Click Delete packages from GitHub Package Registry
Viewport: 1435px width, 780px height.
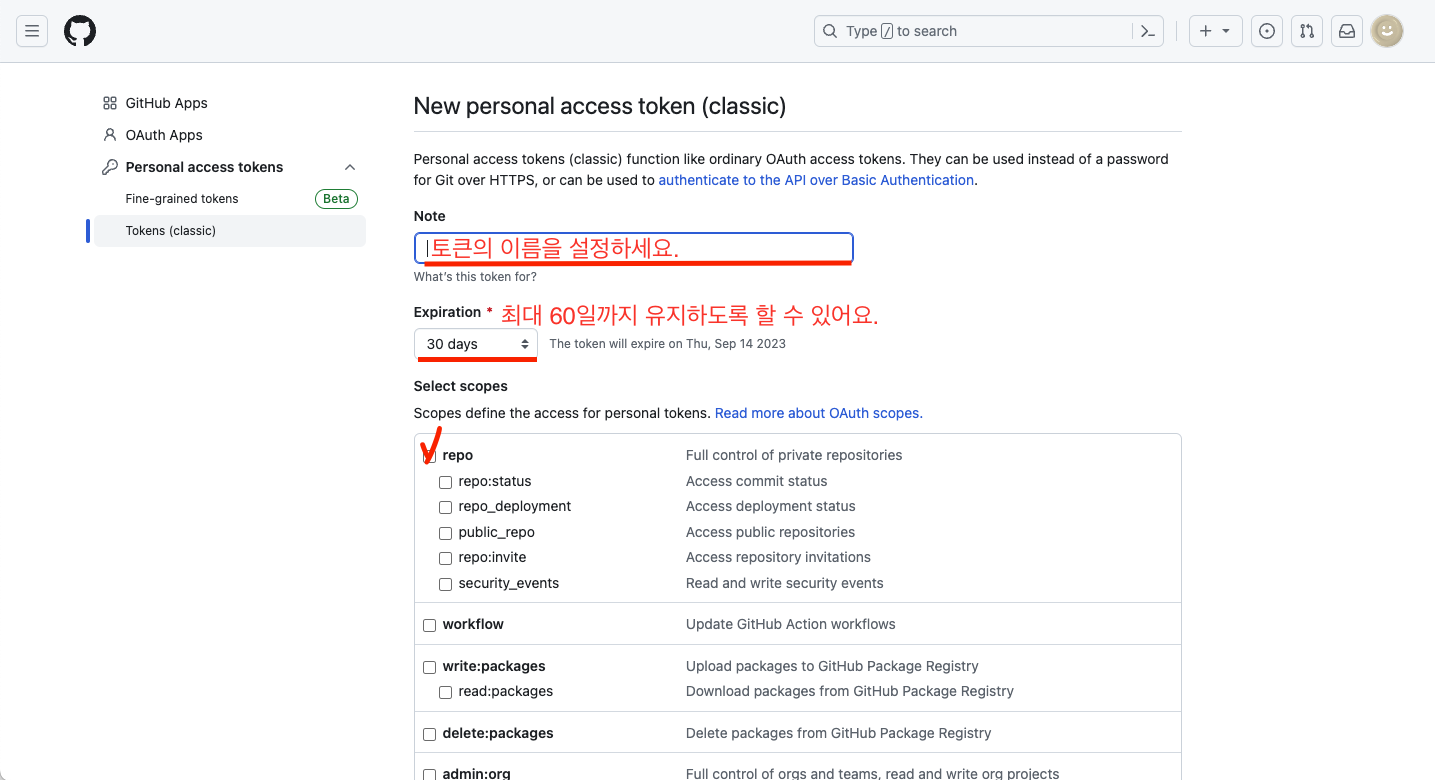(x=839, y=733)
